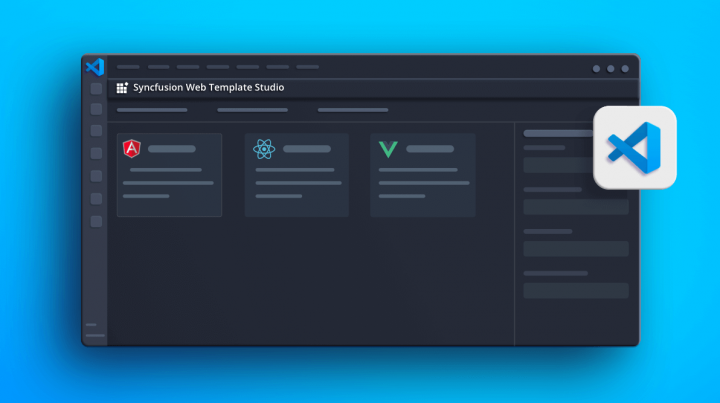Click the React atom logo icon
The image size is (720, 403).
(x=264, y=149)
